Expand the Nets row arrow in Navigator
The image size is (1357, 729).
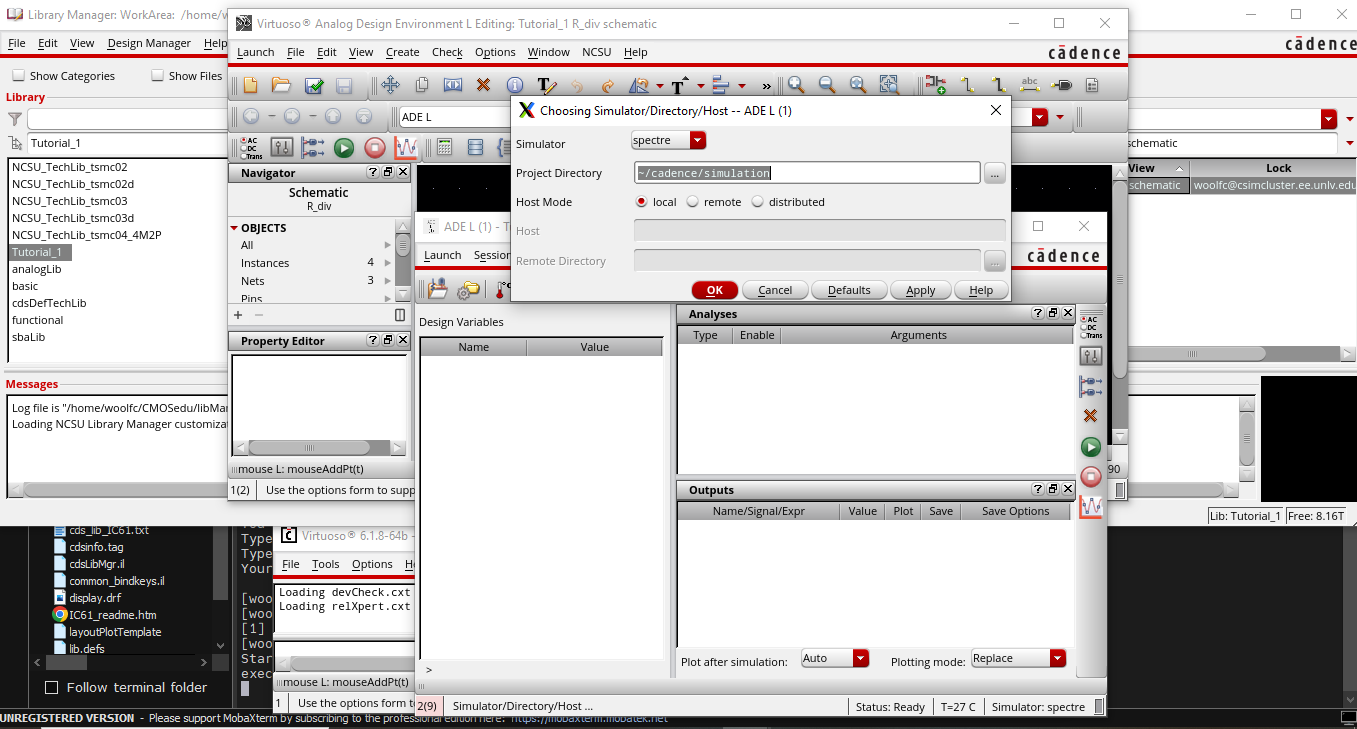(388, 281)
